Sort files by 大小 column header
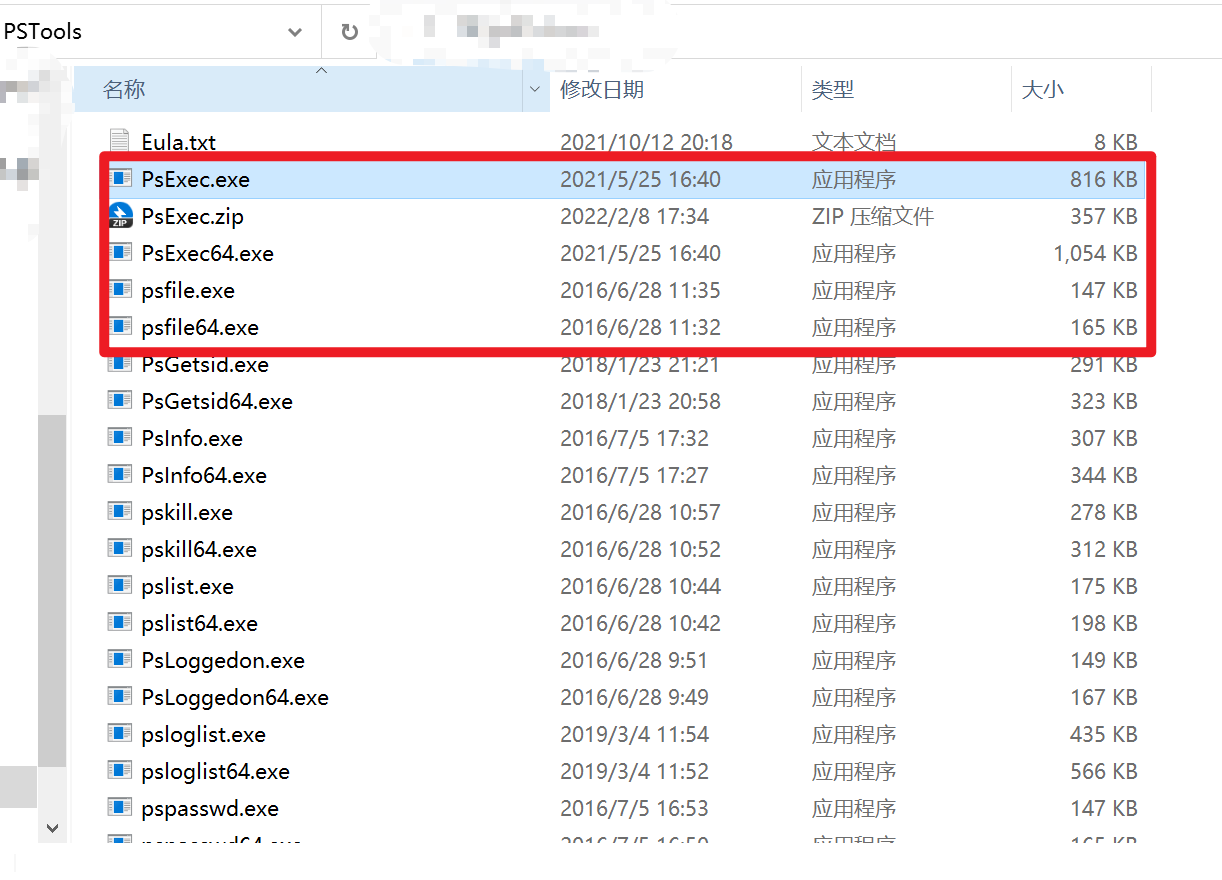This screenshot has width=1222, height=880. tap(1042, 90)
